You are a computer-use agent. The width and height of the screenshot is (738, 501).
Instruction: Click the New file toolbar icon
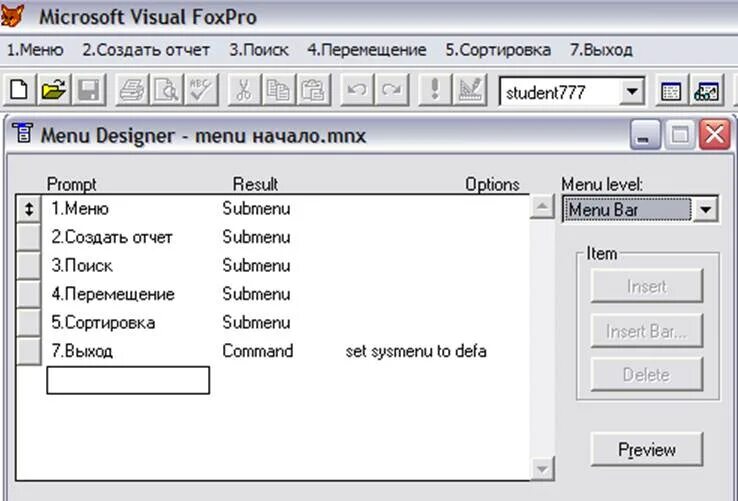(x=19, y=89)
